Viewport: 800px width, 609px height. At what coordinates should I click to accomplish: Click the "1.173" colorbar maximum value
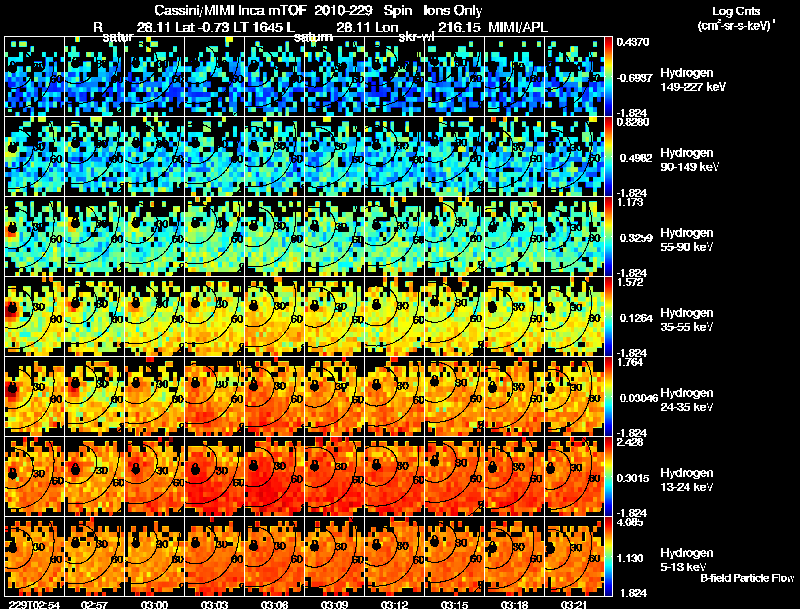click(630, 202)
